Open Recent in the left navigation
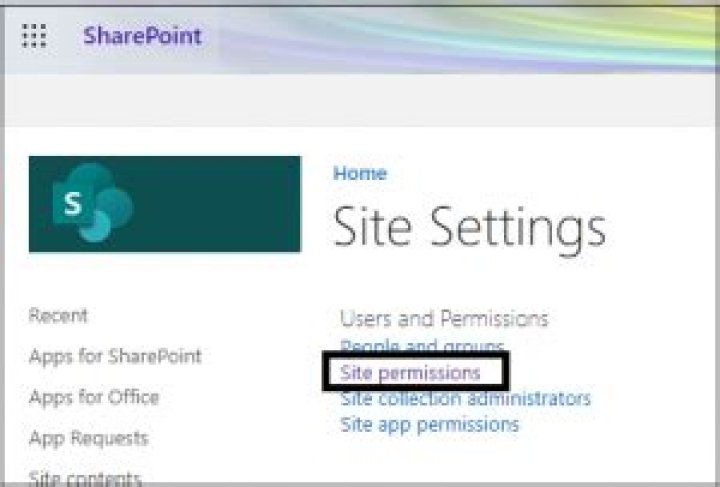720x487 pixels. [58, 316]
